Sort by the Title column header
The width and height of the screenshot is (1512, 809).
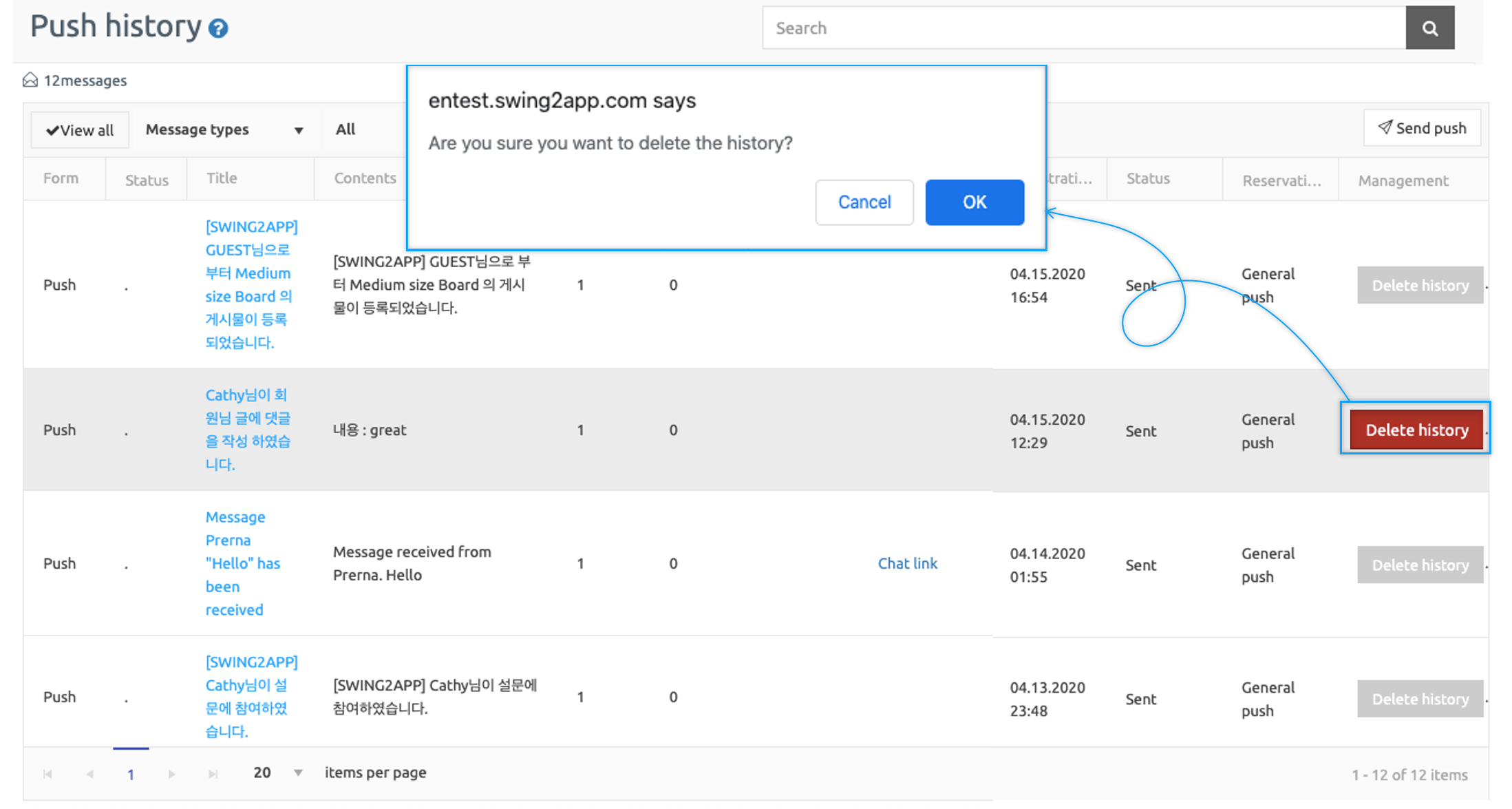(x=222, y=178)
